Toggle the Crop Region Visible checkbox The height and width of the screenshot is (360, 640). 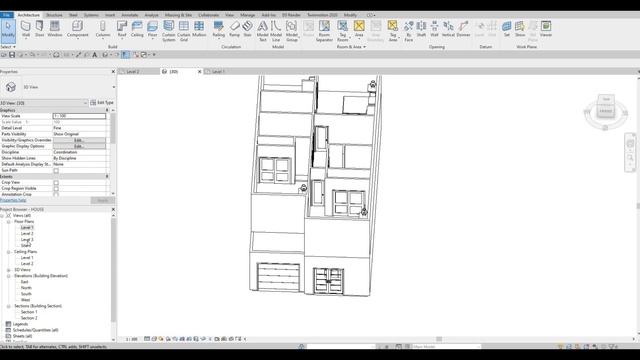[56, 189]
